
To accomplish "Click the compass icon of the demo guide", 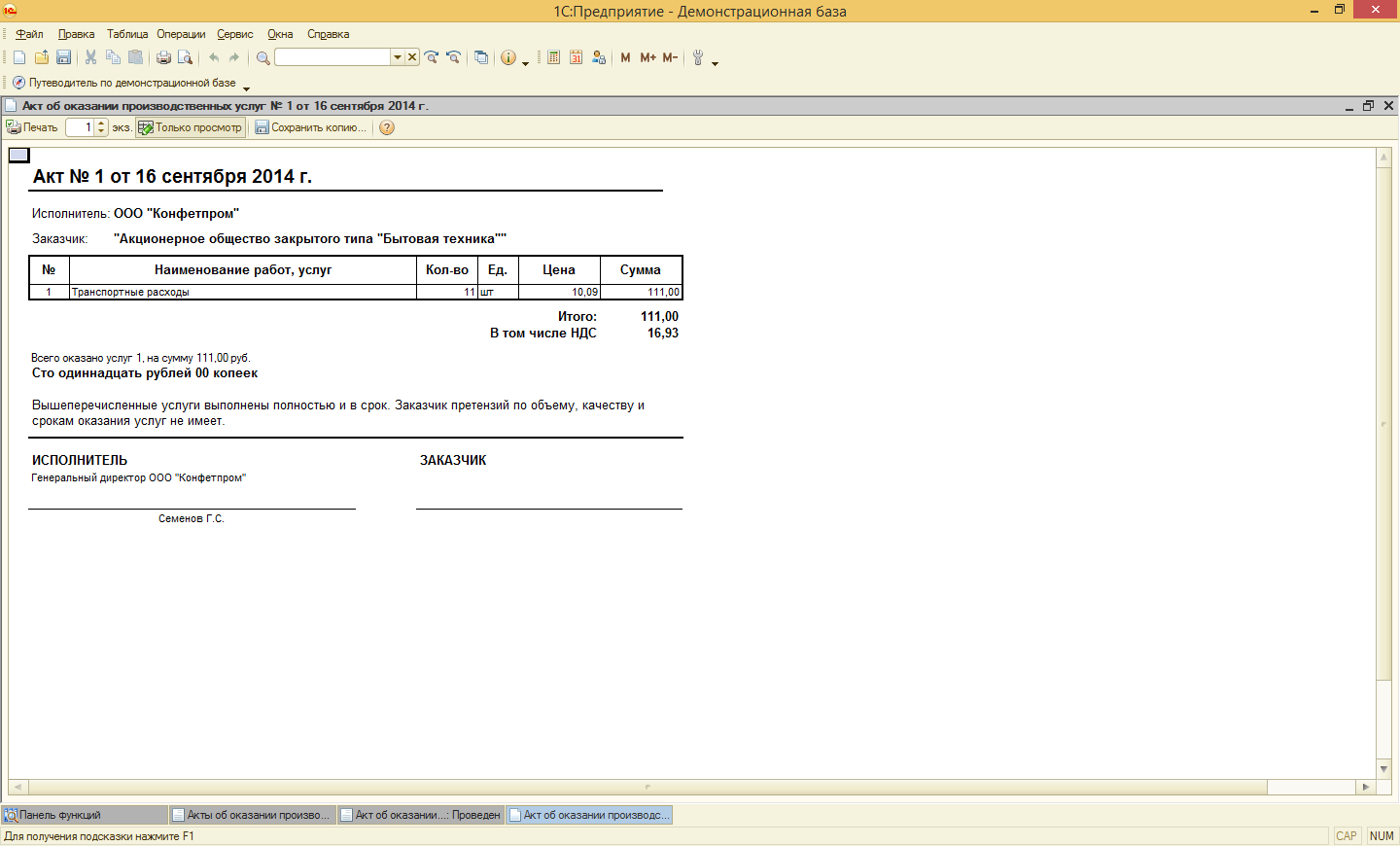I will (18, 83).
